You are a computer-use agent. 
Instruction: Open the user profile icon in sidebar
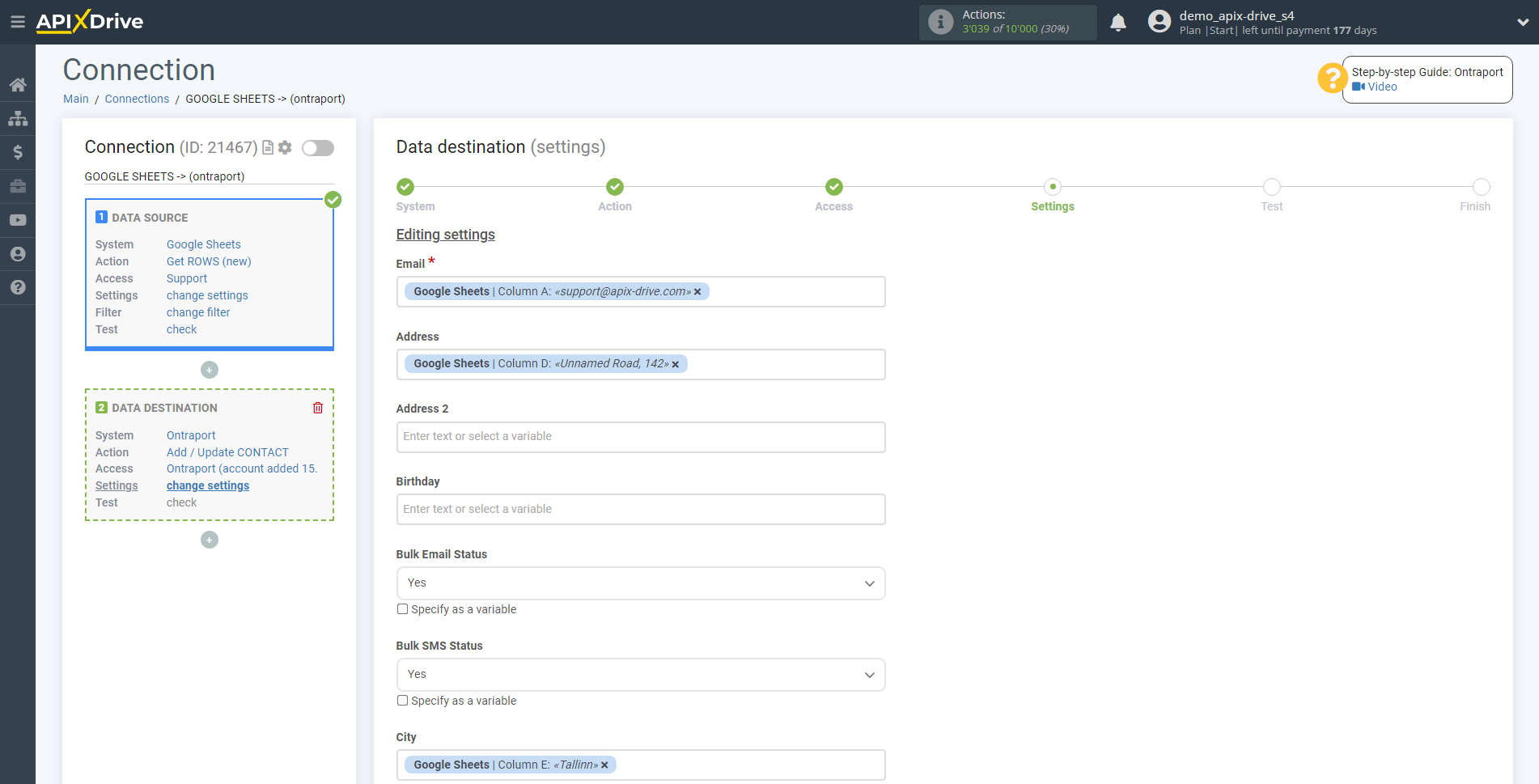point(18,254)
